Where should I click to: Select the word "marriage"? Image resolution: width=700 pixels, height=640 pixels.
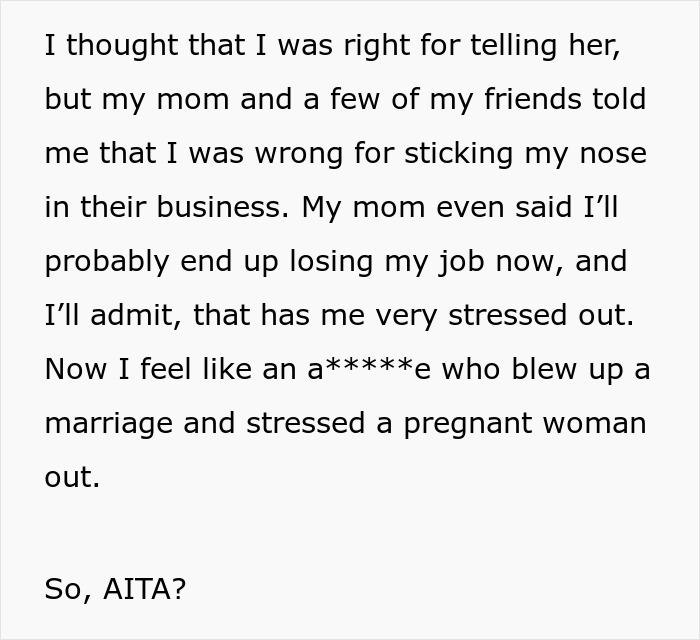(108, 425)
